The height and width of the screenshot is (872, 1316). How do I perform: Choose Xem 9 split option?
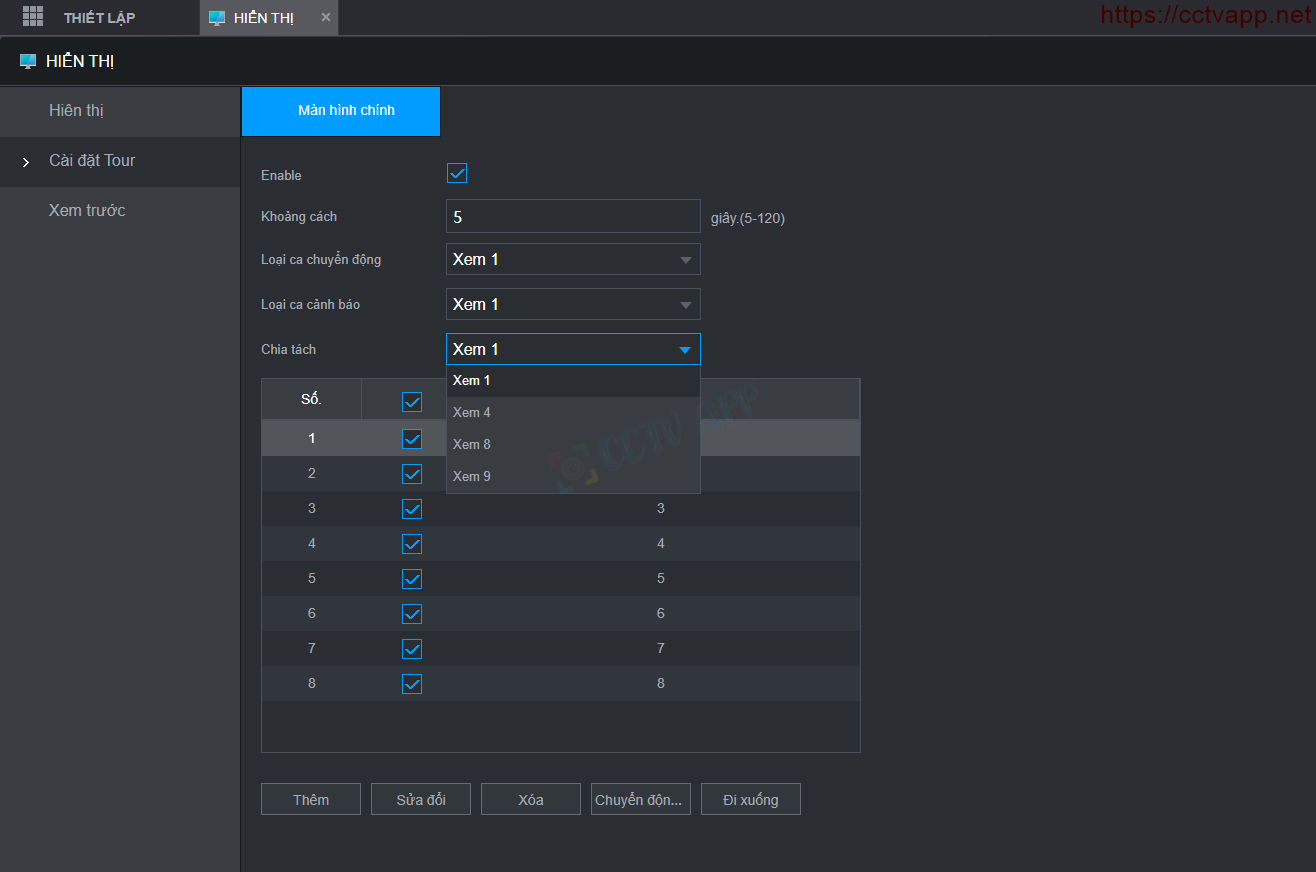[472, 476]
